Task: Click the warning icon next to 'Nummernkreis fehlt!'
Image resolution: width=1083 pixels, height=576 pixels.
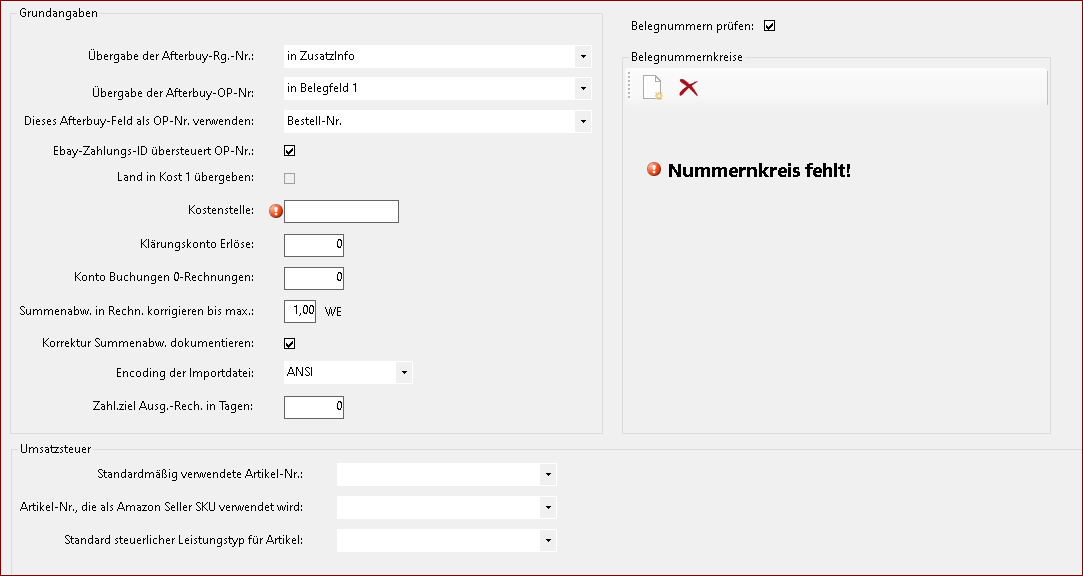Action: pos(652,170)
